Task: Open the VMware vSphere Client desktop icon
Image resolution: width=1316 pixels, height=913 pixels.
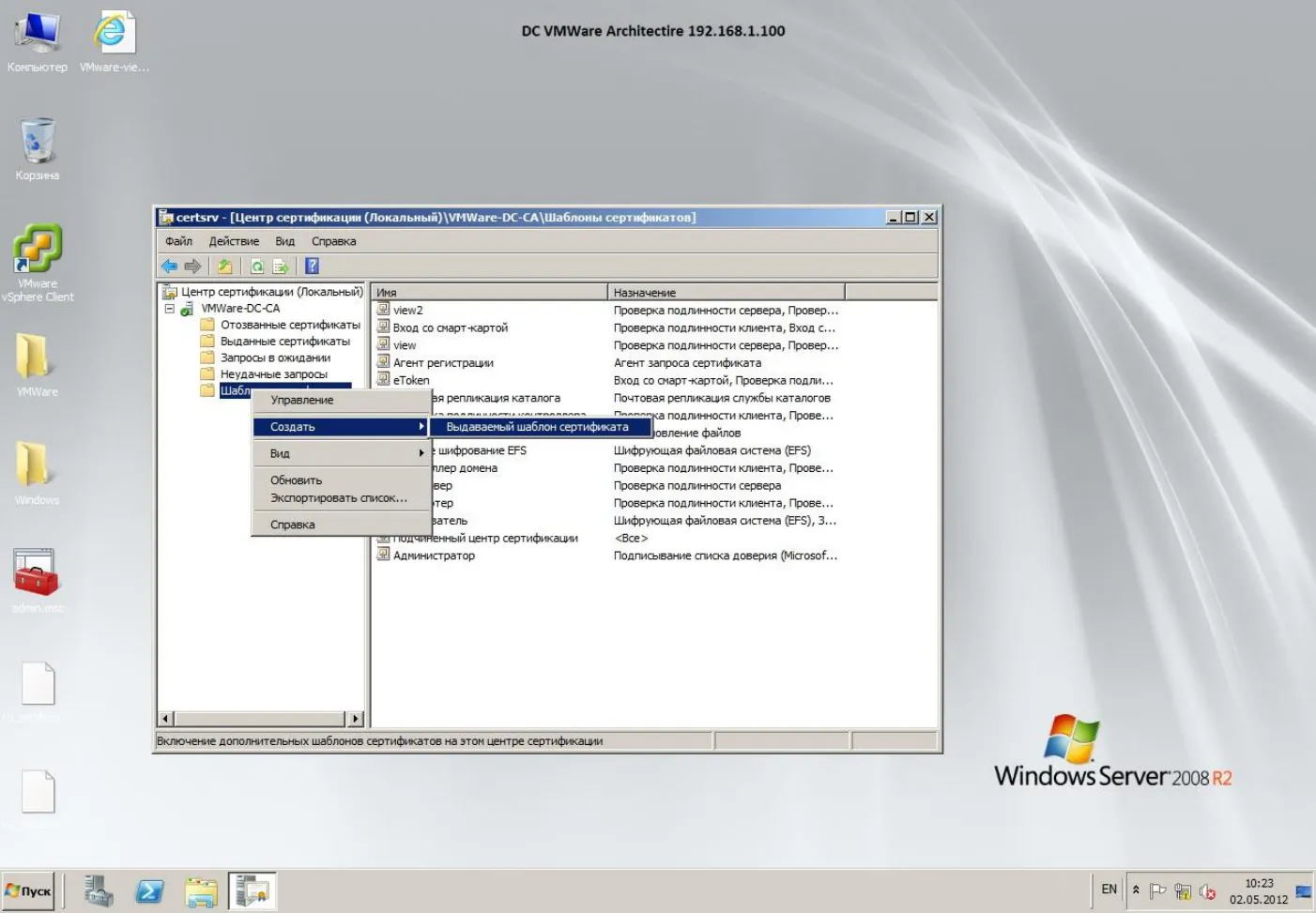Action: (x=38, y=263)
